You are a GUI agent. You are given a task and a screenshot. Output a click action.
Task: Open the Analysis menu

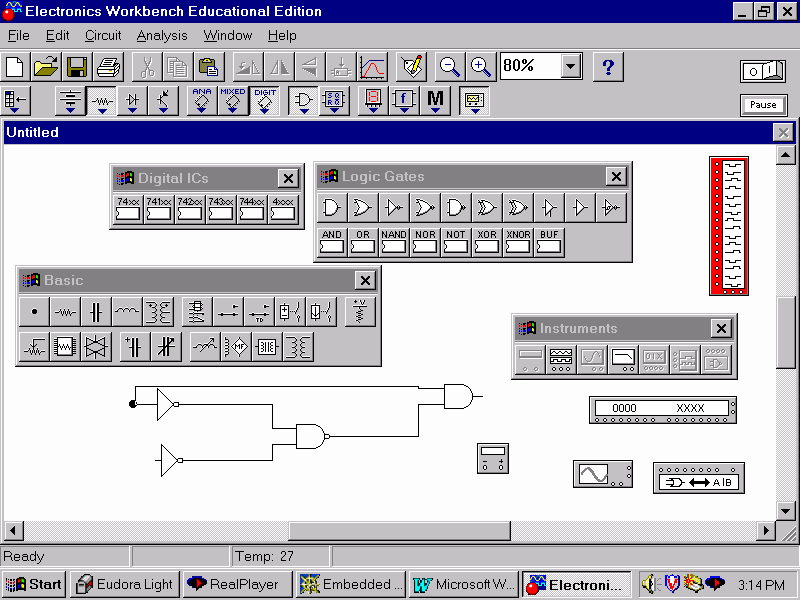(x=162, y=36)
